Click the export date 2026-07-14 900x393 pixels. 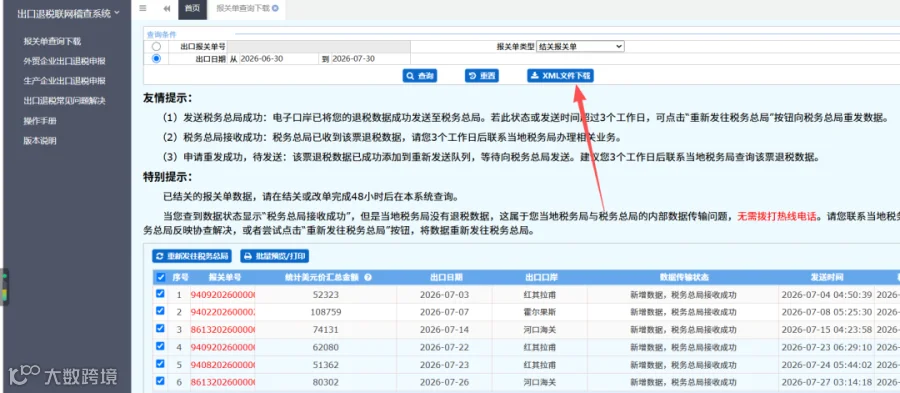445,330
